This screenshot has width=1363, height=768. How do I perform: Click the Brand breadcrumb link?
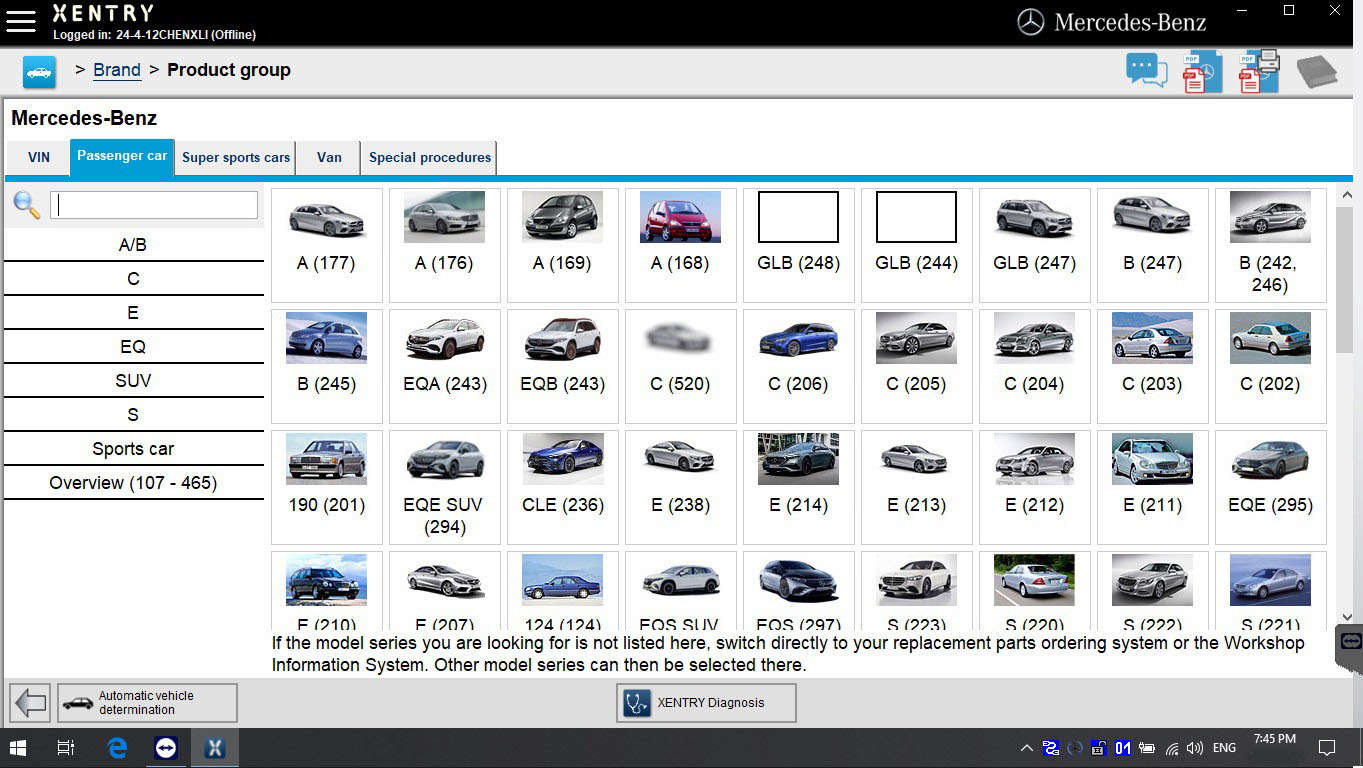tap(117, 70)
